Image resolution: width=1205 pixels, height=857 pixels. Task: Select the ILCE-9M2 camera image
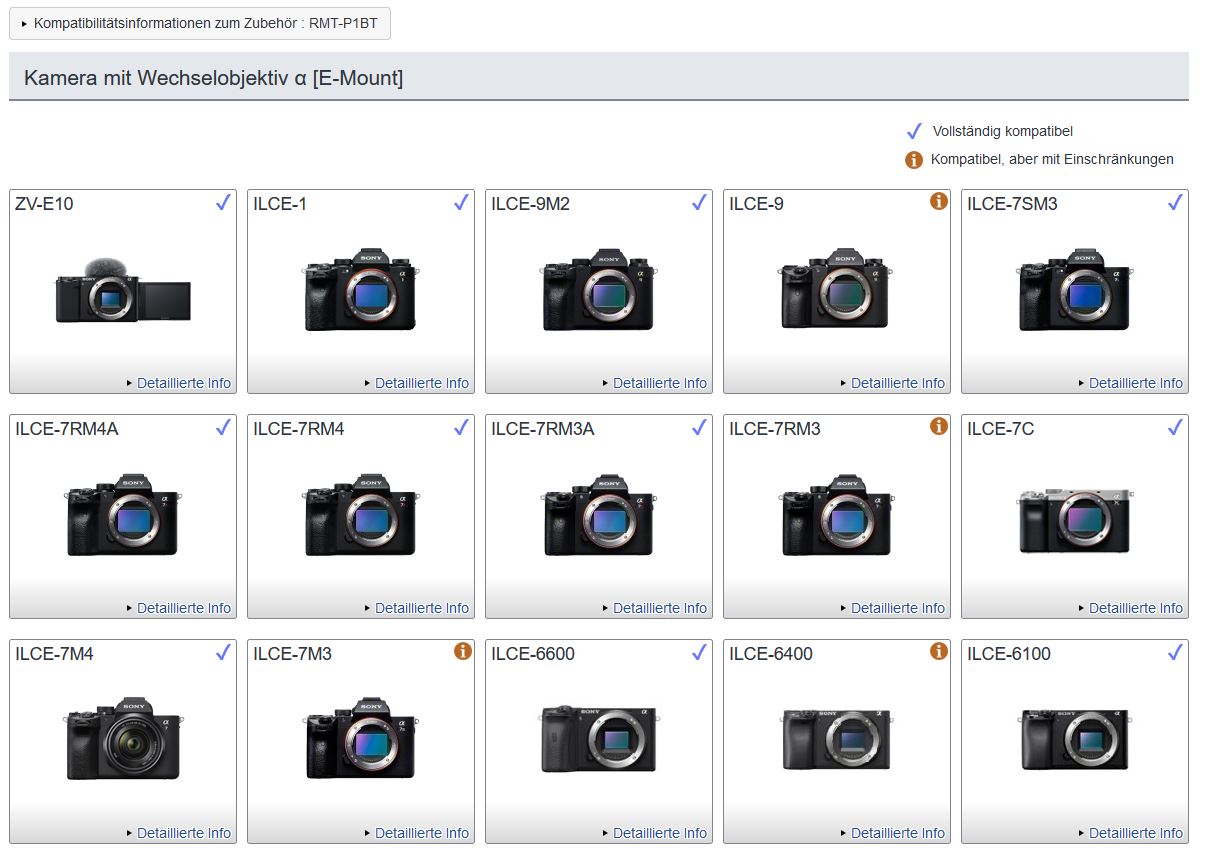point(599,289)
